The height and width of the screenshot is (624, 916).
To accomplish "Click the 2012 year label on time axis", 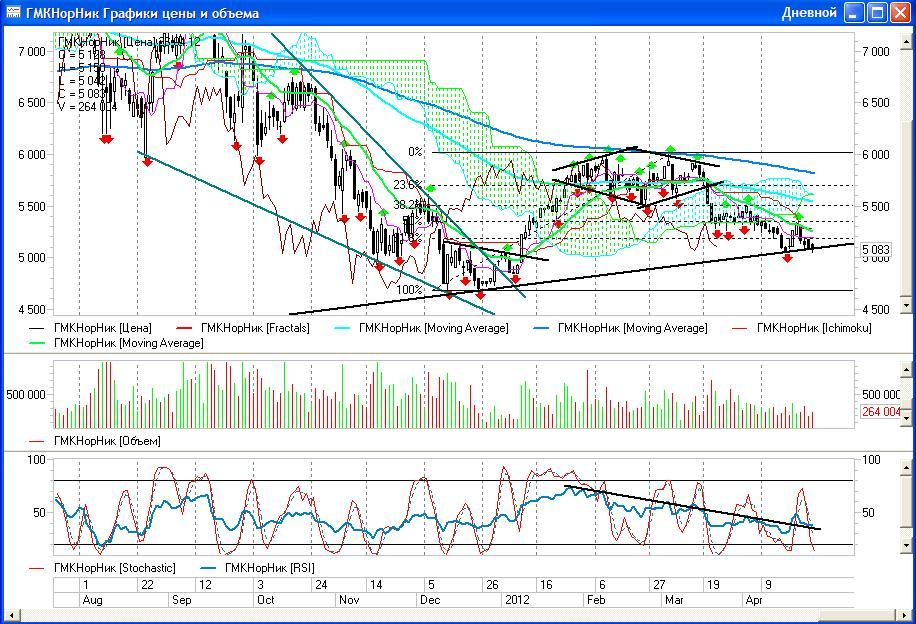I will click(x=517, y=599).
